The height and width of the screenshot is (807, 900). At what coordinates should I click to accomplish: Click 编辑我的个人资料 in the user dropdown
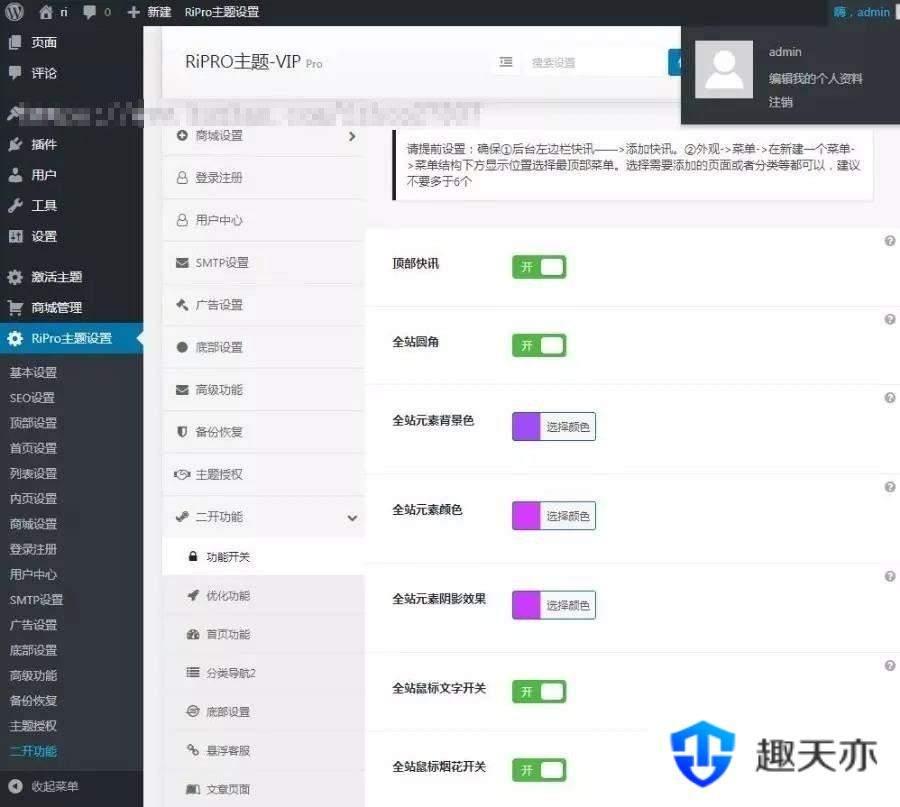[815, 79]
